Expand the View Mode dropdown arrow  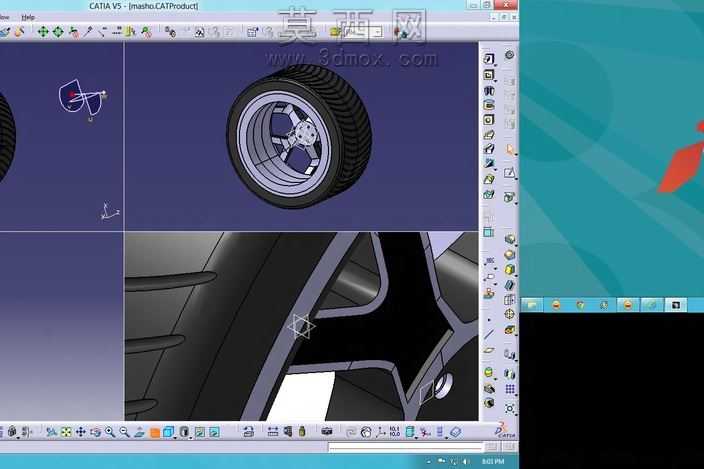[x=190, y=437]
